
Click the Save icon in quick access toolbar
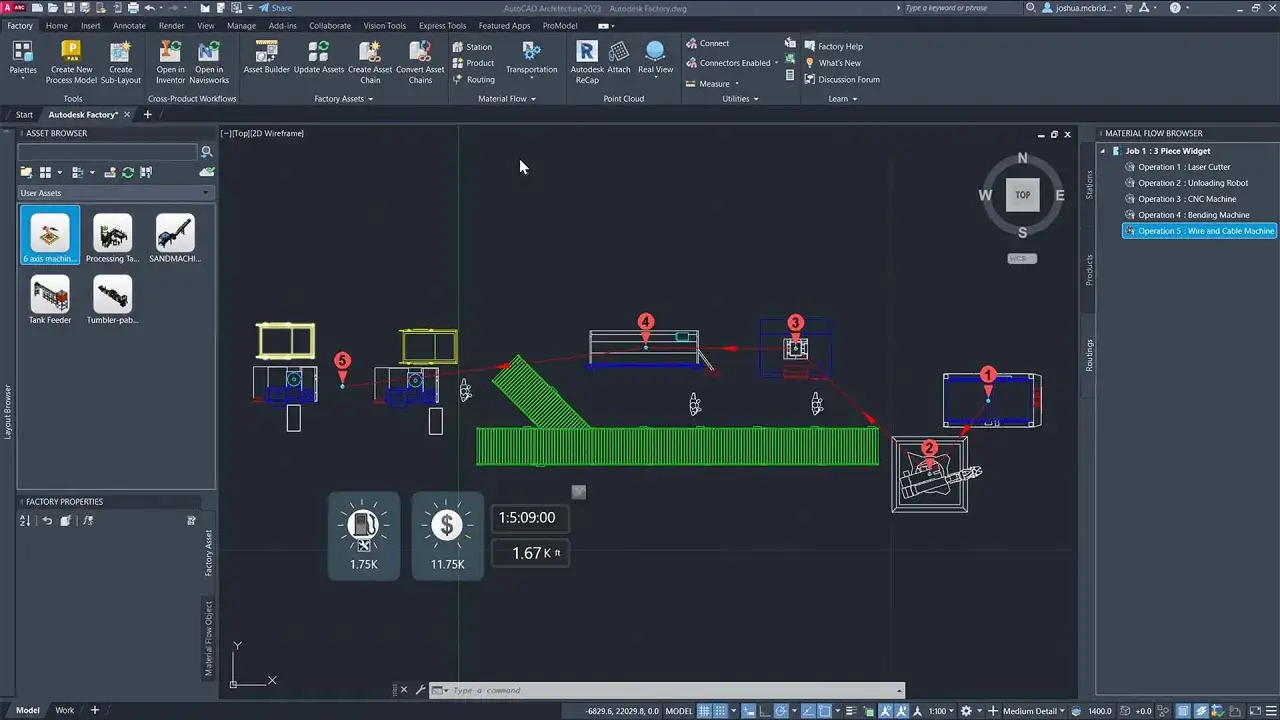tap(69, 8)
